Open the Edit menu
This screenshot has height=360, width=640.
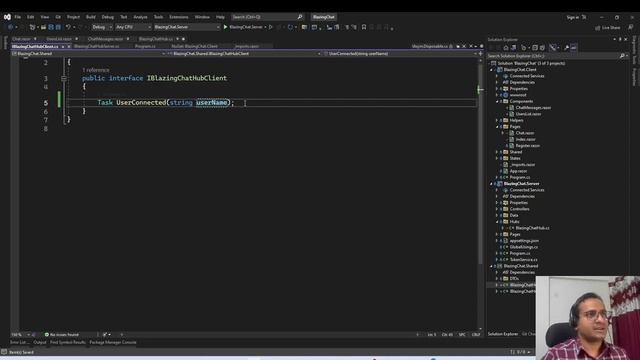click(31, 17)
